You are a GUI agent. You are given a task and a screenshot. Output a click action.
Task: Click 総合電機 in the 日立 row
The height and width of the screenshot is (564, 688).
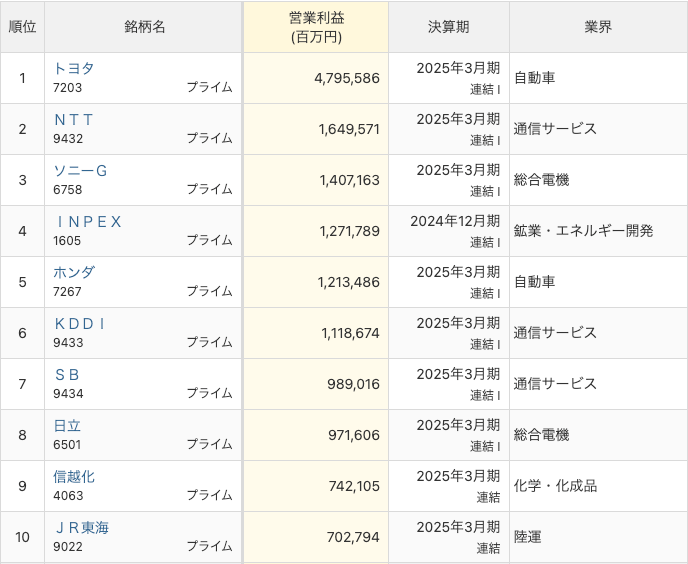point(541,435)
